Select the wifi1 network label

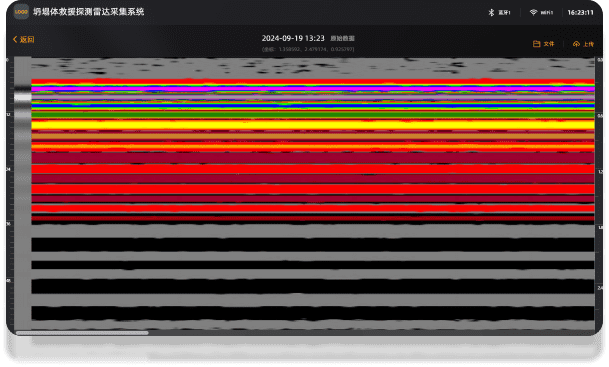pyautogui.click(x=547, y=12)
